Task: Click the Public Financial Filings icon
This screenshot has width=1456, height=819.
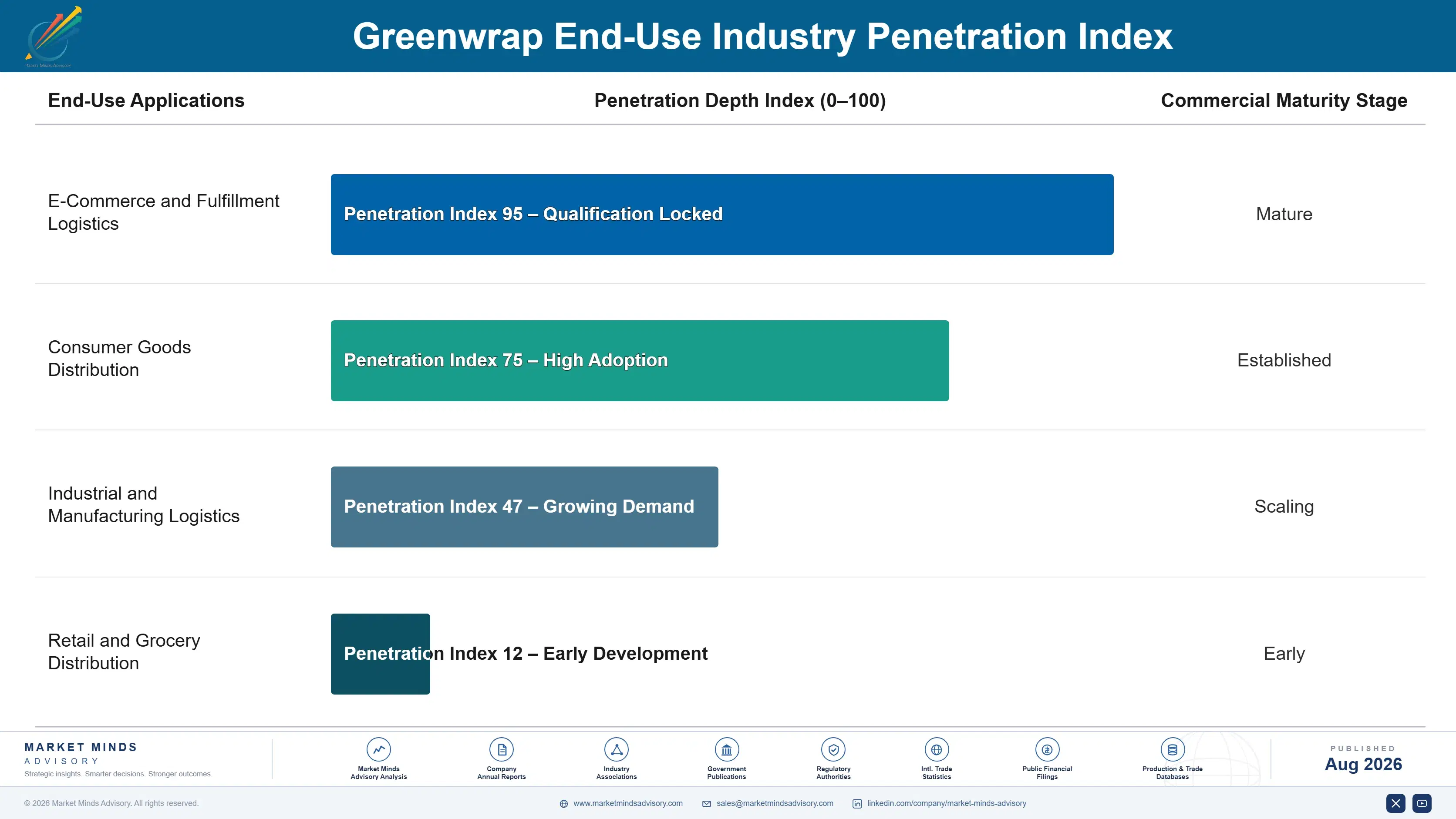Action: (x=1047, y=749)
